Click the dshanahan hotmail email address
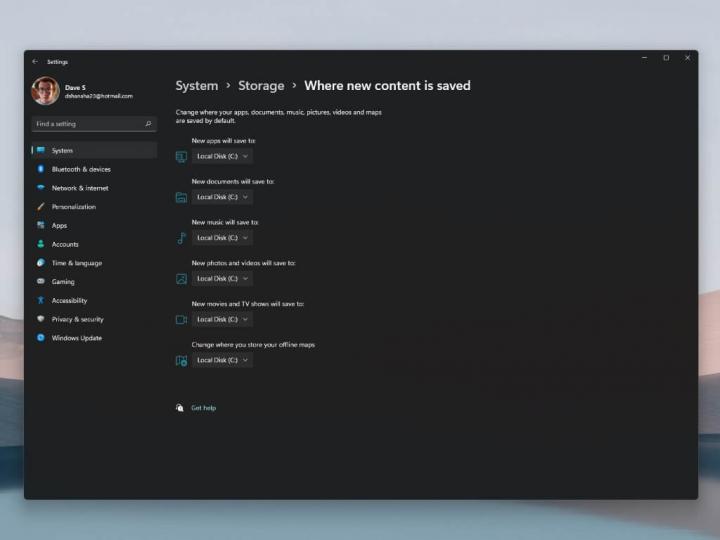The height and width of the screenshot is (540, 720). tap(99, 96)
